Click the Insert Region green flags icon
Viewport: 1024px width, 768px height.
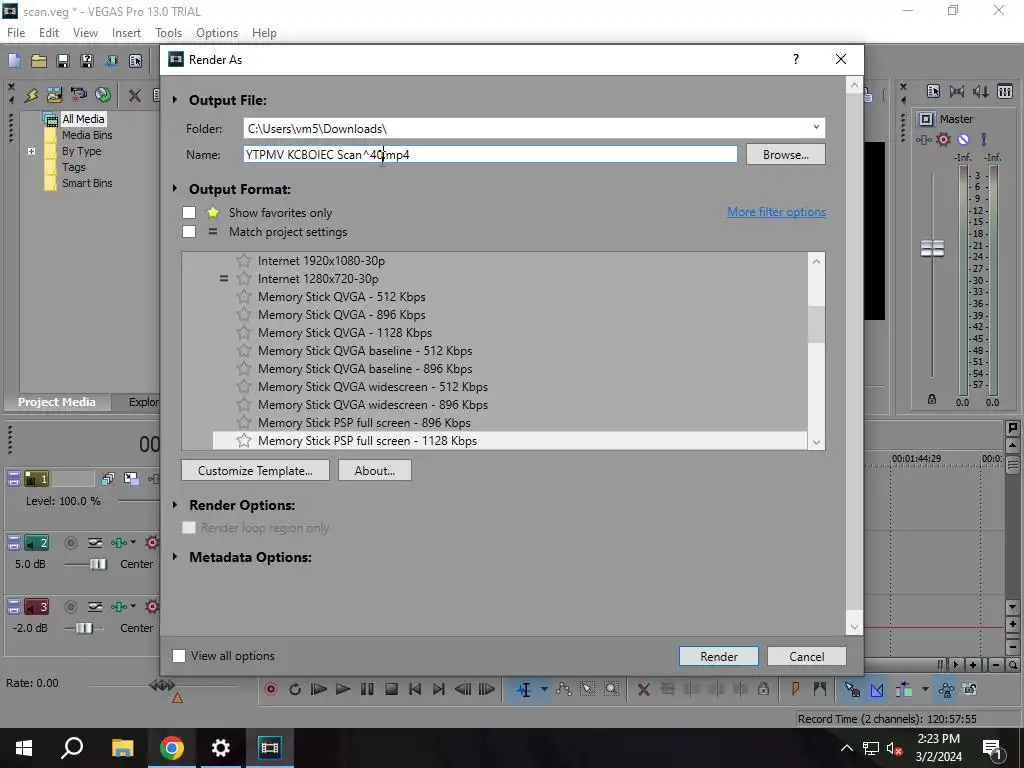820,688
